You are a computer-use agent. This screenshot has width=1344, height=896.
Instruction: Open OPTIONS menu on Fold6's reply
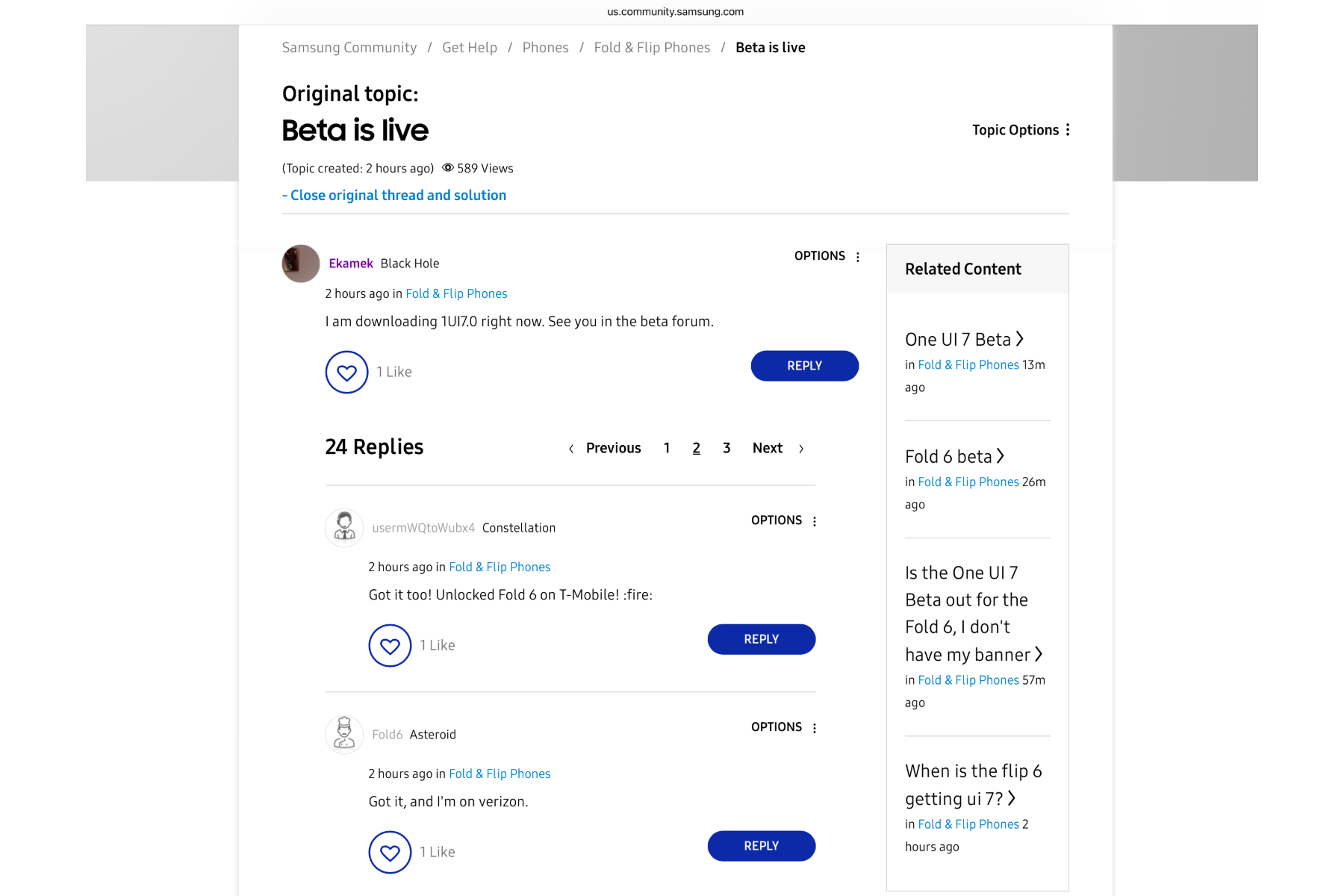[x=784, y=727]
